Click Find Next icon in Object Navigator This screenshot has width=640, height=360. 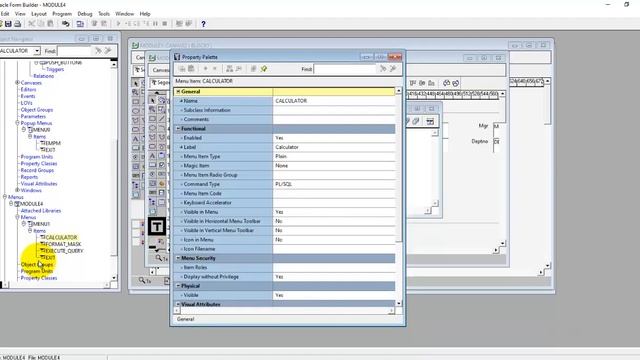click(x=98, y=51)
